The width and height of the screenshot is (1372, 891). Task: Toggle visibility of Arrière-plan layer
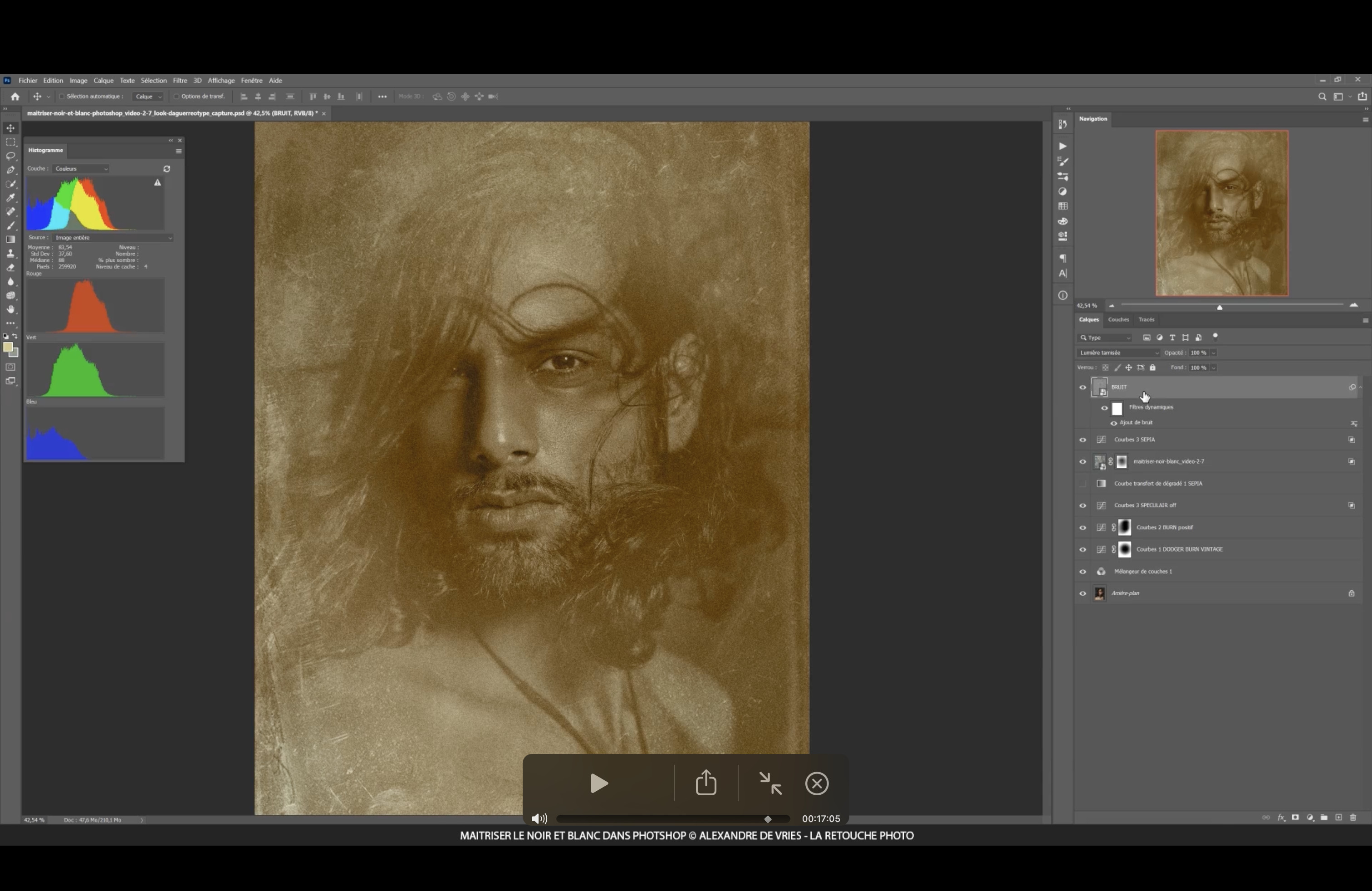pyautogui.click(x=1083, y=593)
